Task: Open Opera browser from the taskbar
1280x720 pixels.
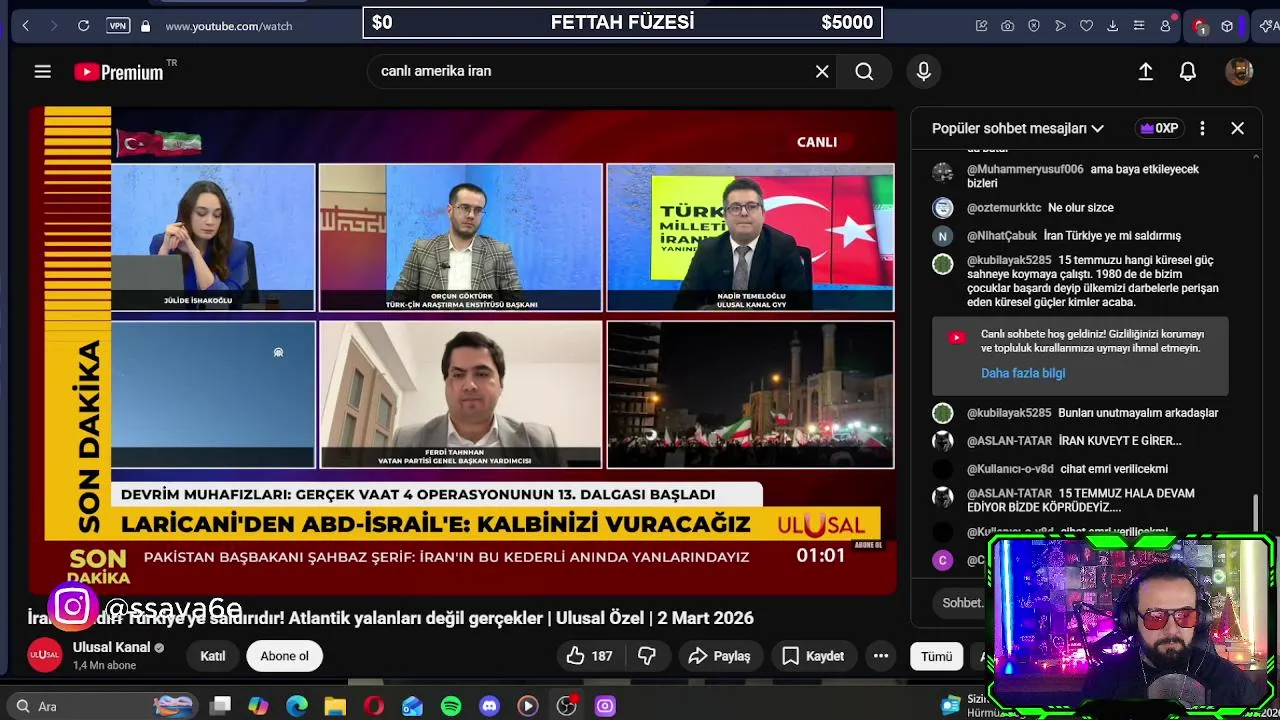Action: pyautogui.click(x=374, y=706)
